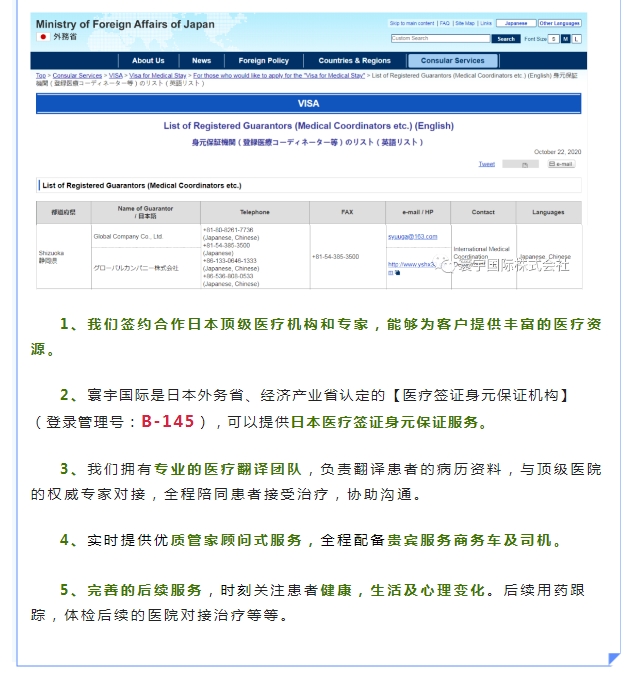Set font size to S

point(553,39)
